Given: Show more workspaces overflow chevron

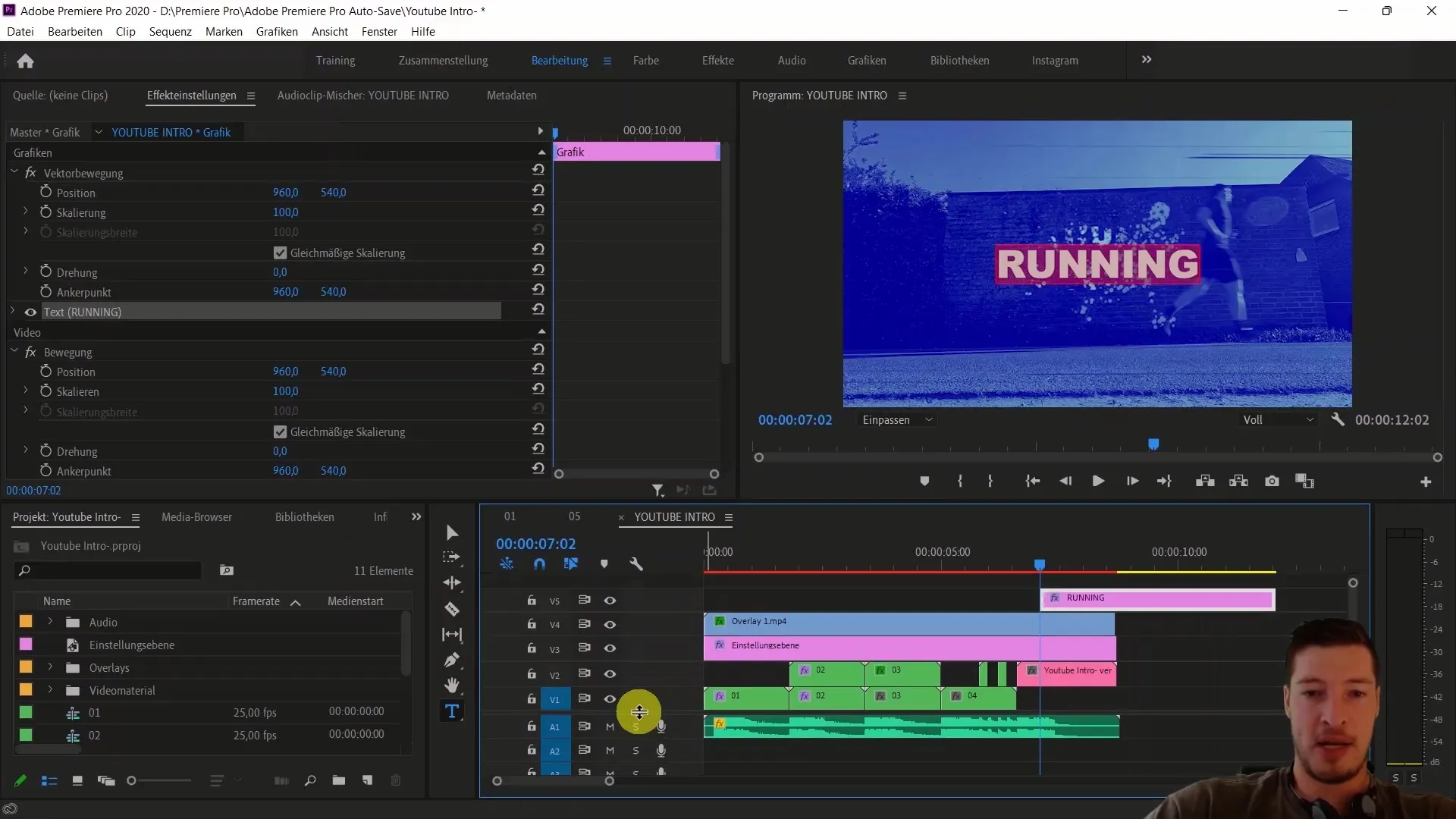Looking at the screenshot, I should (x=1147, y=59).
